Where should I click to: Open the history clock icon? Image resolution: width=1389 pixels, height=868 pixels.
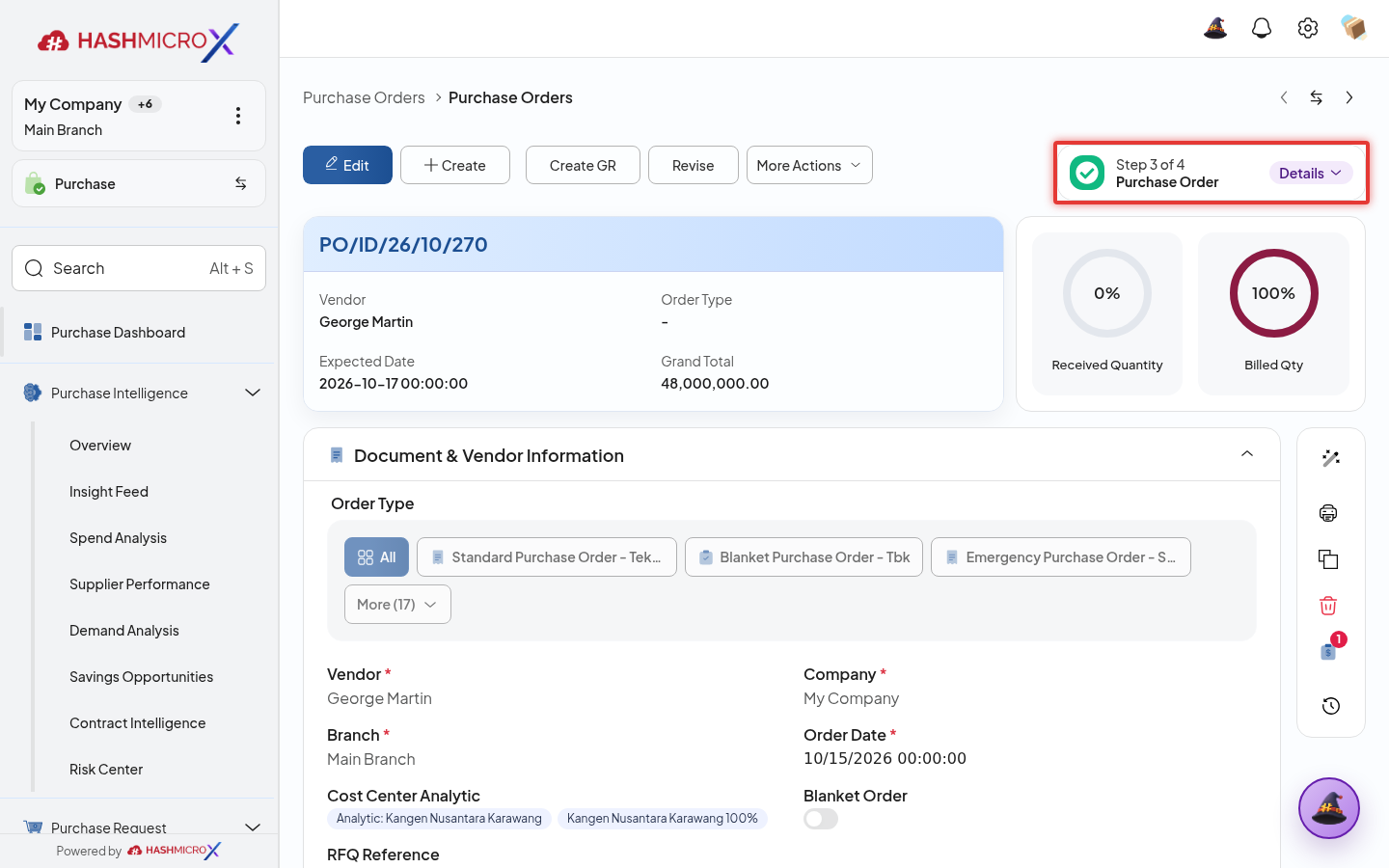[1331, 706]
